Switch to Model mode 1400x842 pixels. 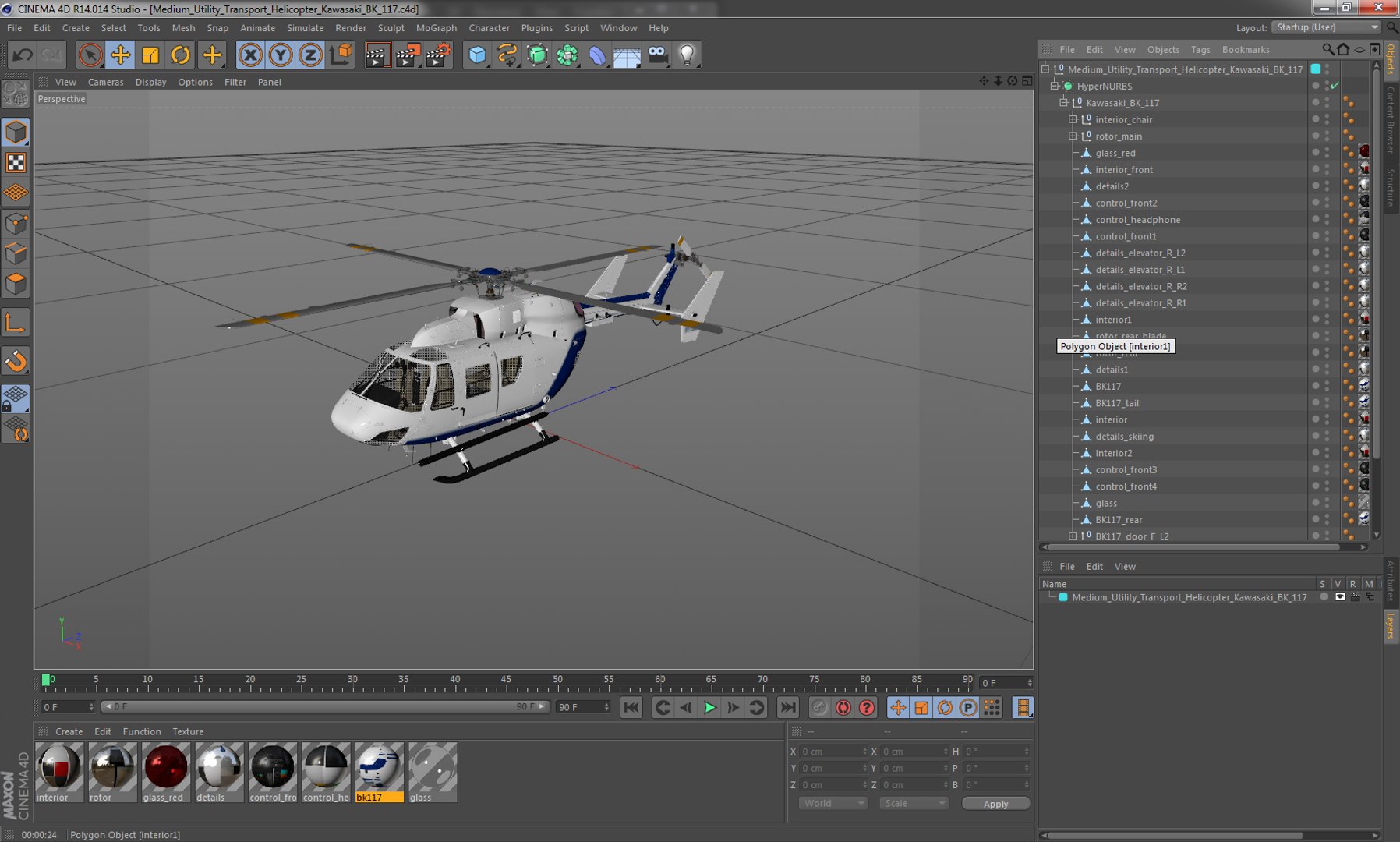click(x=16, y=132)
